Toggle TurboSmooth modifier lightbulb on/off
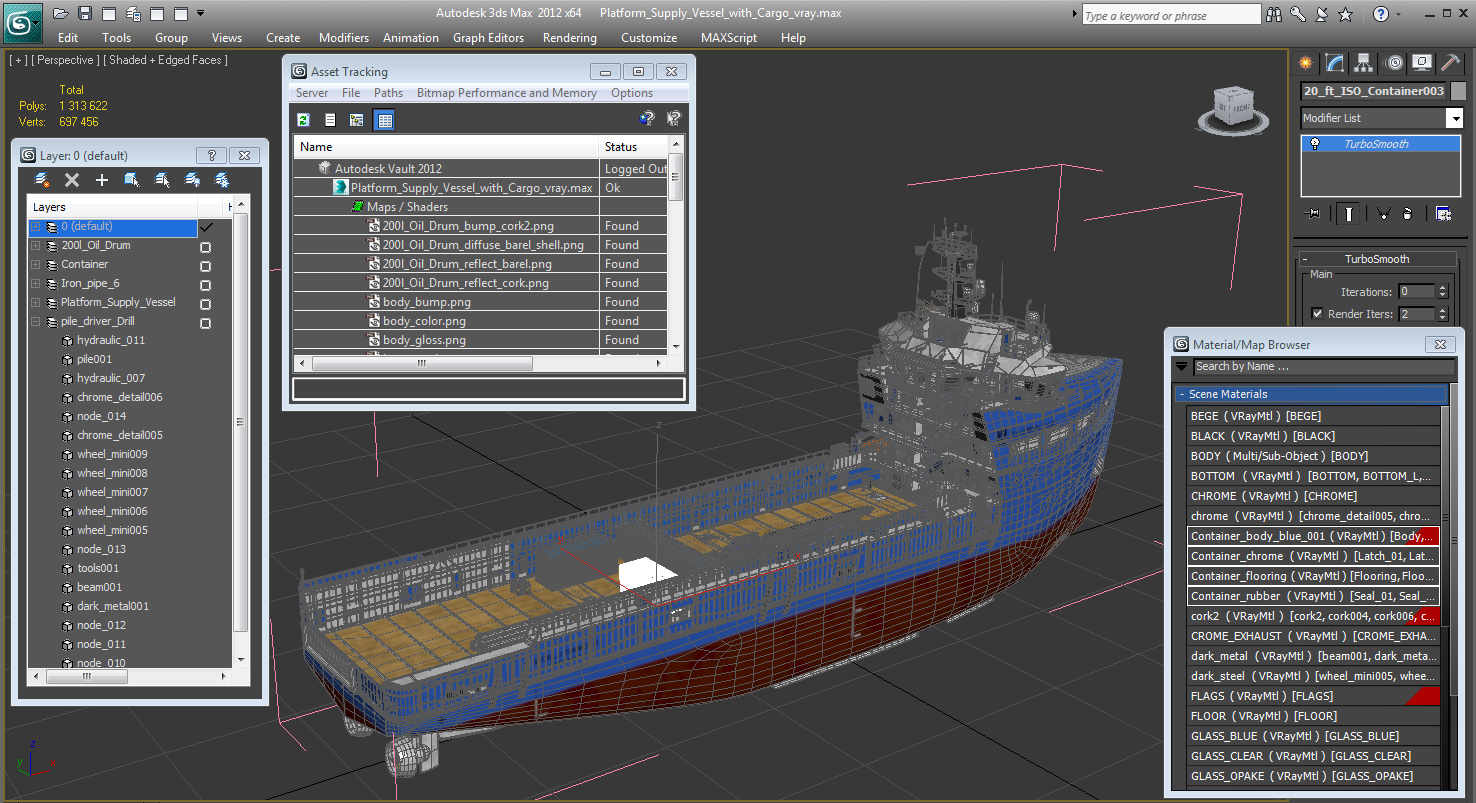 [1315, 144]
